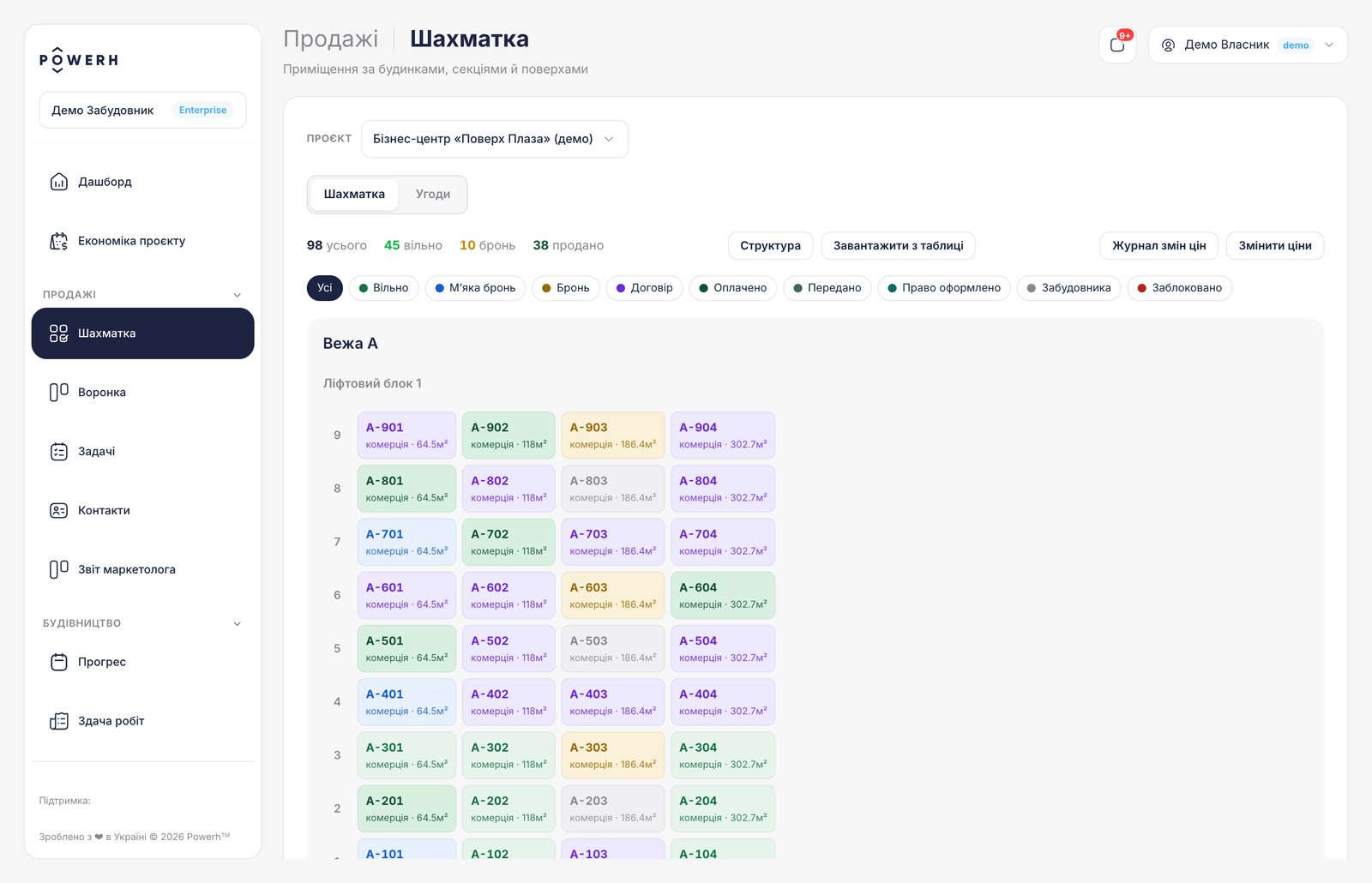Image resolution: width=1372 pixels, height=883 pixels.
Task: Toggle the Бронь status filter
Action: (x=566, y=288)
